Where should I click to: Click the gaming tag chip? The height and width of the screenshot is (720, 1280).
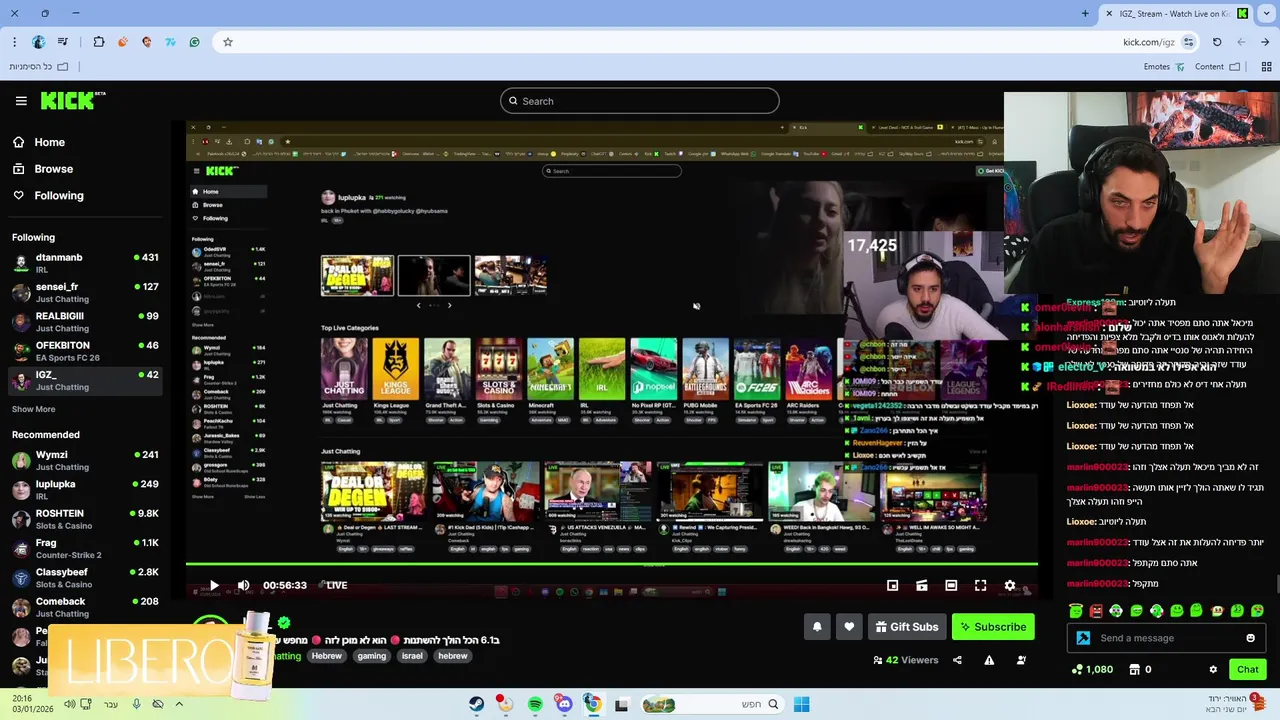tap(371, 656)
